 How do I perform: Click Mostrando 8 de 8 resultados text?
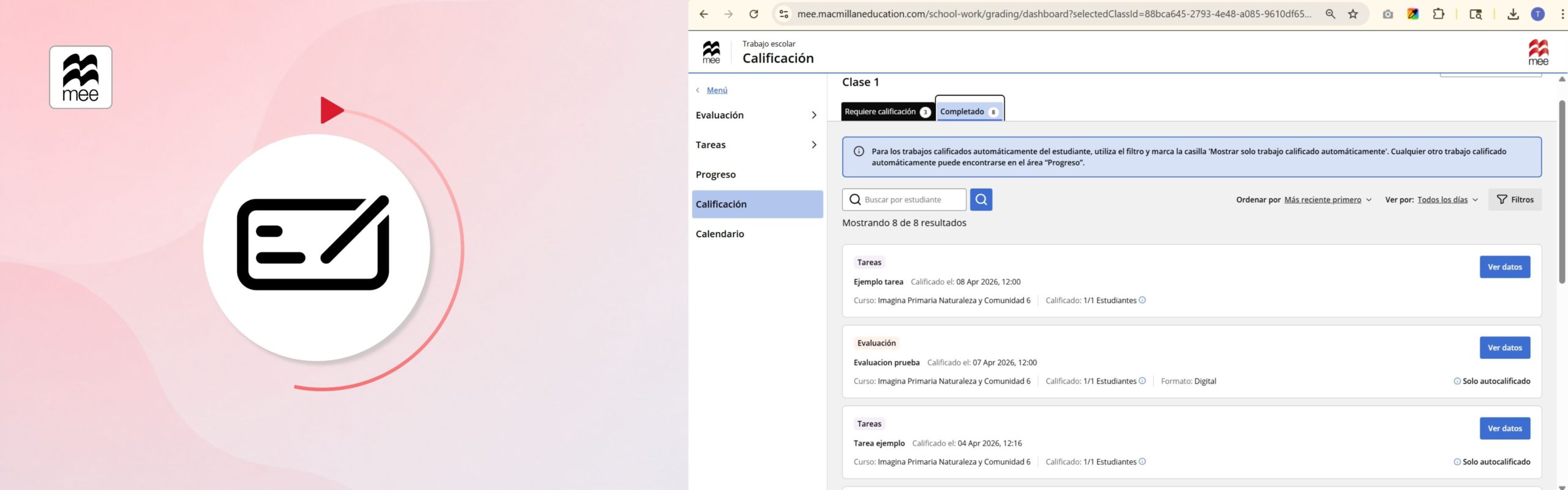click(904, 223)
